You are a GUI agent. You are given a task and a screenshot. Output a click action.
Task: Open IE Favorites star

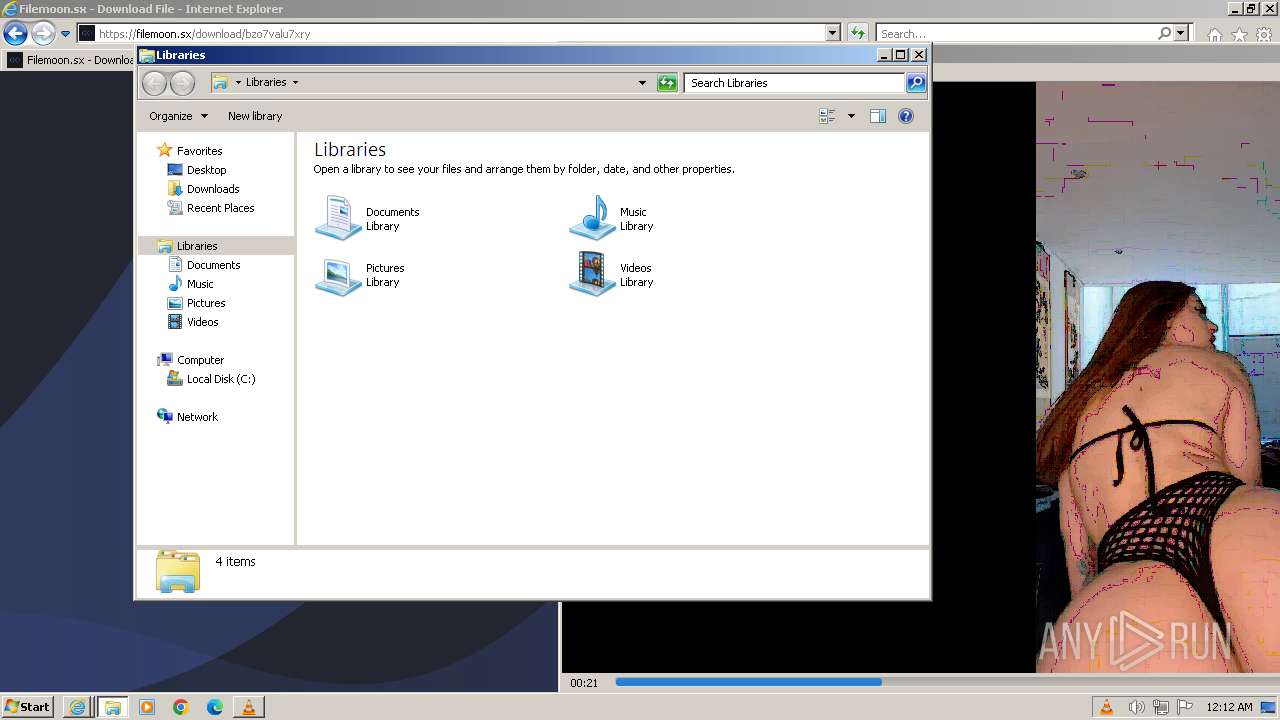[x=1239, y=34]
